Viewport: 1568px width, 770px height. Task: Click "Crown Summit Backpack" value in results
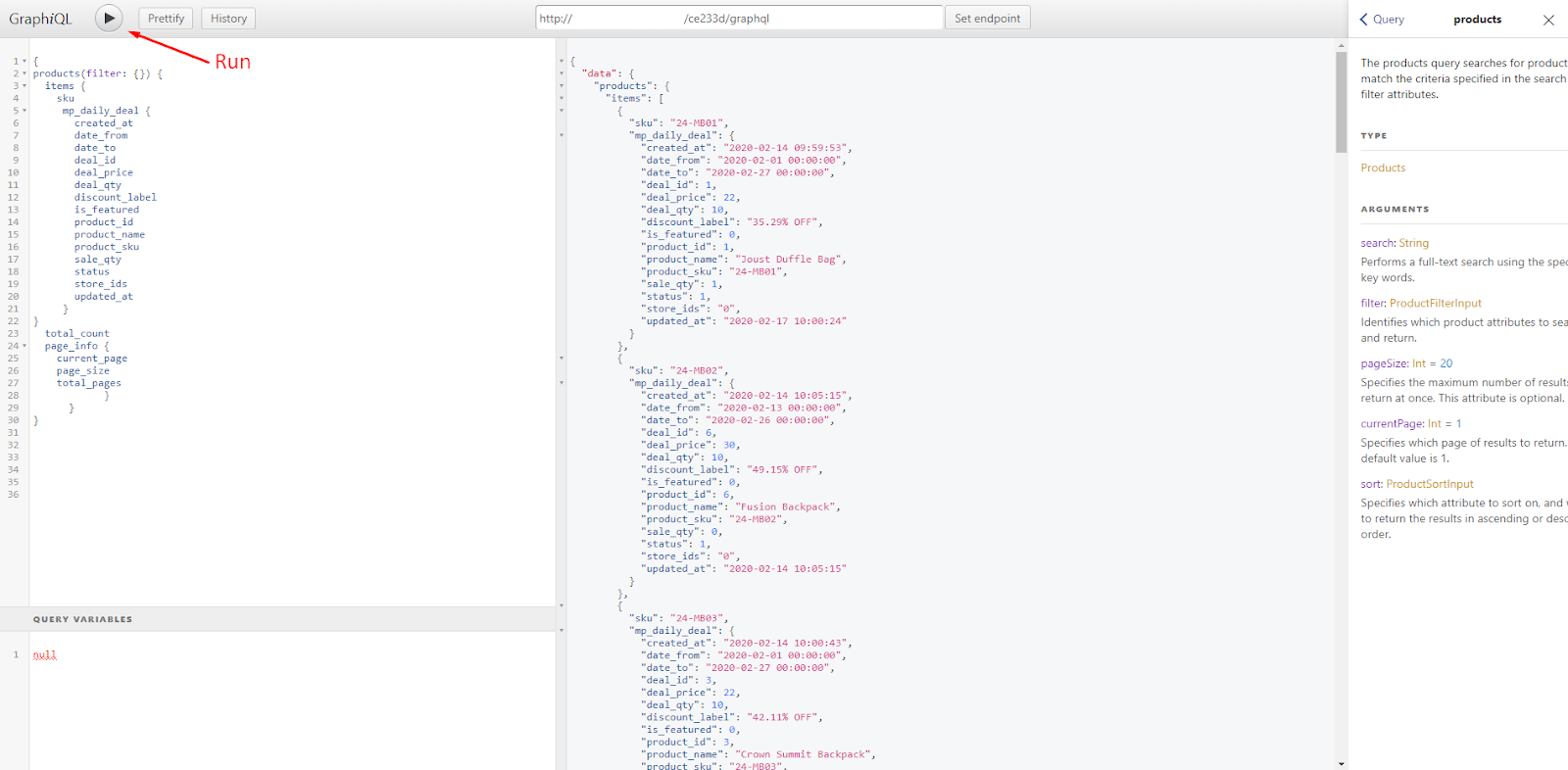[x=803, y=754]
